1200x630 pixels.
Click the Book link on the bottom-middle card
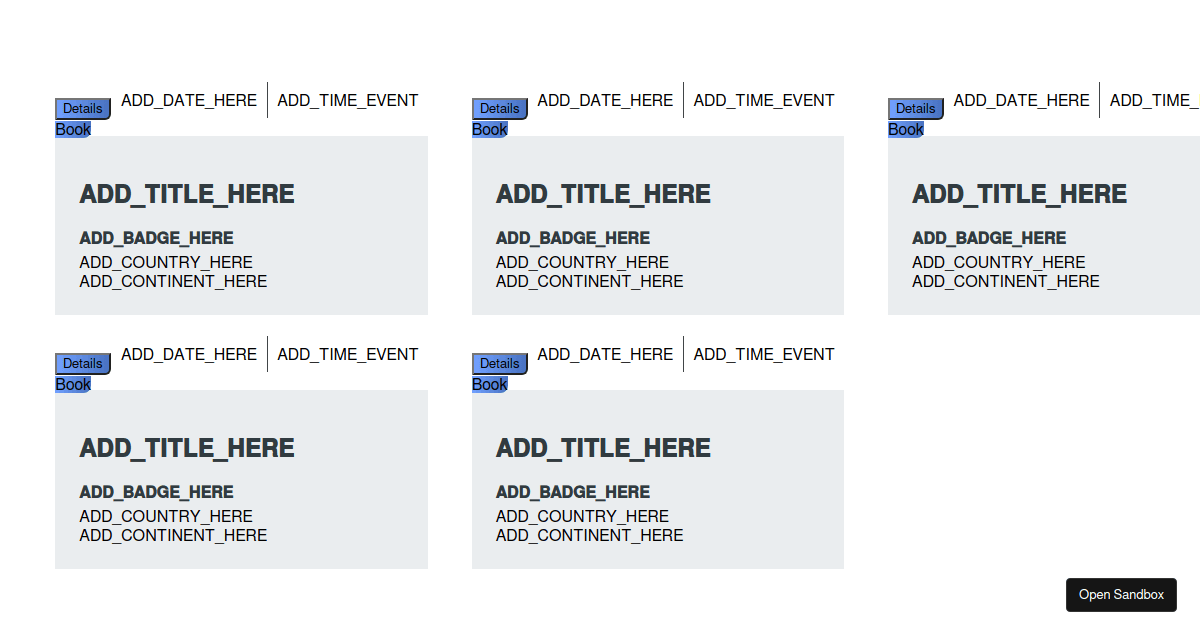[x=489, y=384]
